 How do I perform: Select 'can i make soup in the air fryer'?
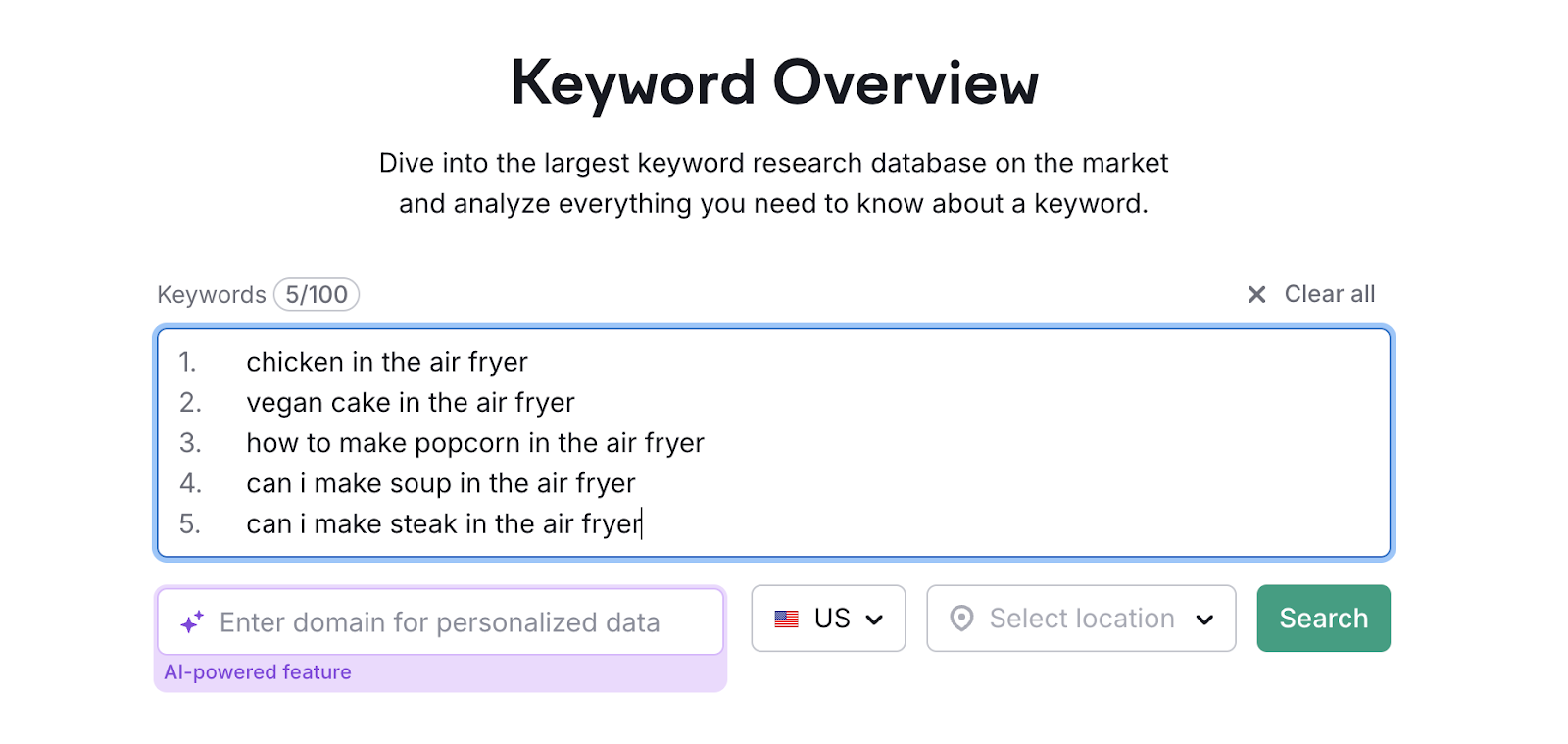440,482
